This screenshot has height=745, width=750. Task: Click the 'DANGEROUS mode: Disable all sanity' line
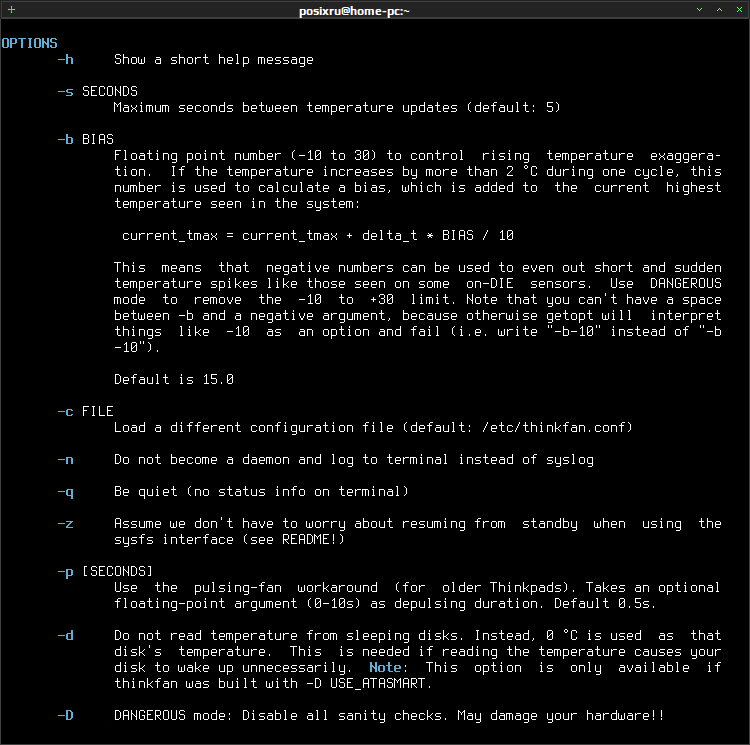(x=389, y=715)
